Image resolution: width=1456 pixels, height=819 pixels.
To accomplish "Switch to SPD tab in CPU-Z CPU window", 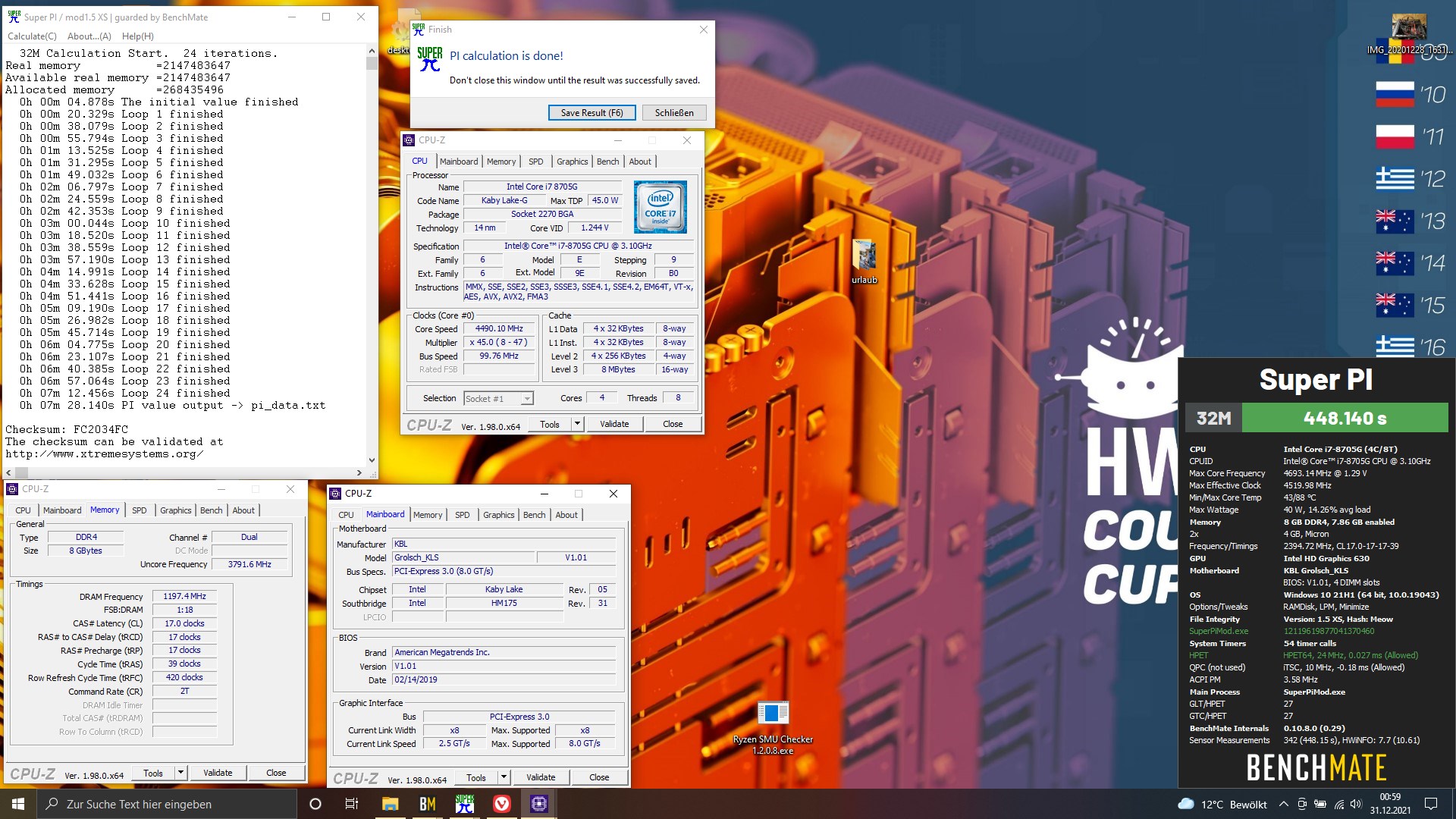I will point(535,162).
